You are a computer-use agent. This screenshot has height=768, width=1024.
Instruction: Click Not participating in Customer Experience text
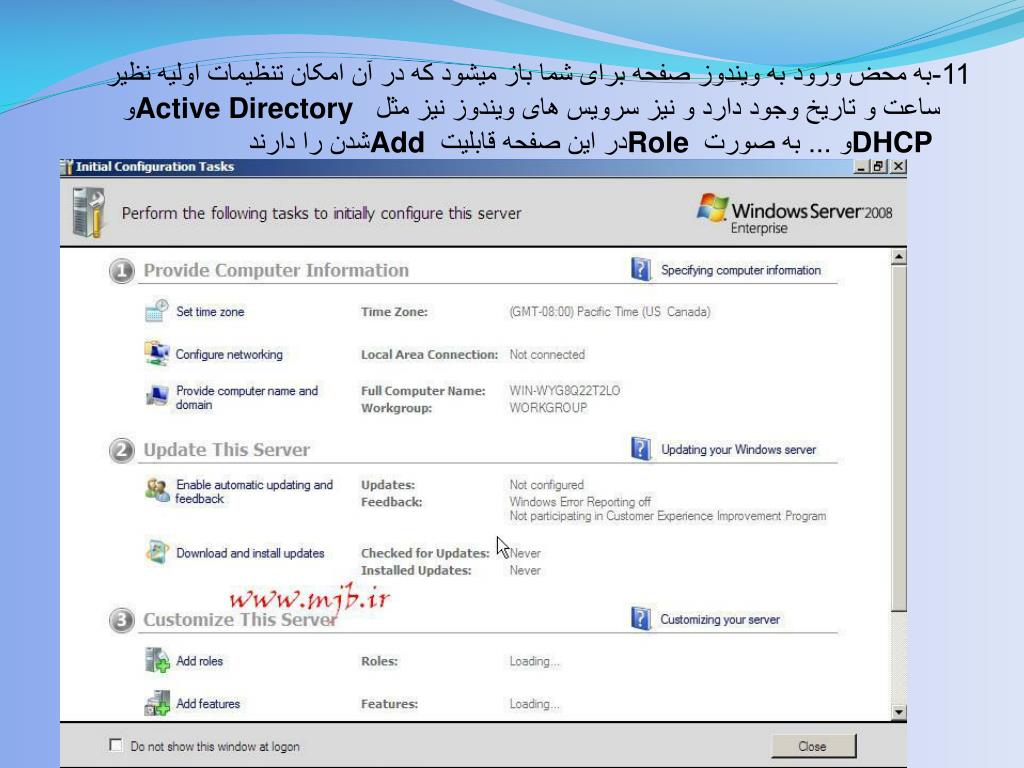pos(667,516)
